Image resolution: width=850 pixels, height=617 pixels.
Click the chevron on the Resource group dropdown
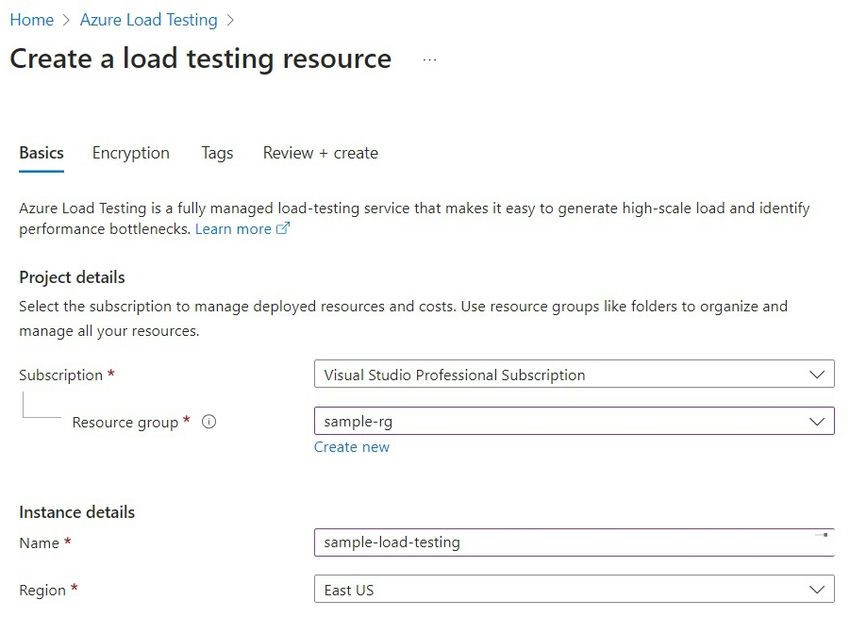[x=818, y=421]
